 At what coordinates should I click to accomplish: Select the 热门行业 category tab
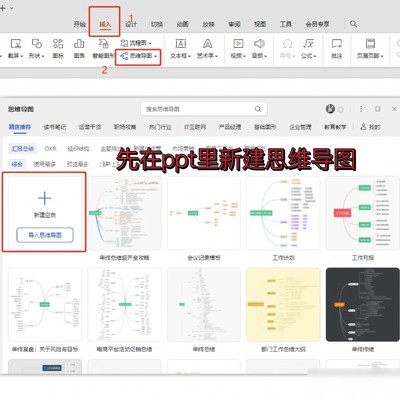(x=160, y=127)
